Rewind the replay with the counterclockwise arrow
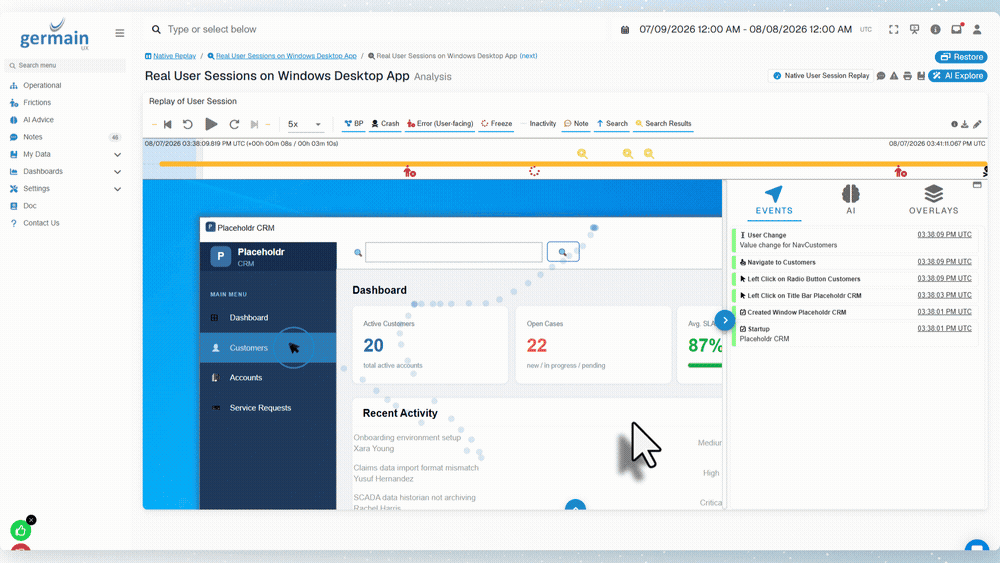This screenshot has width=1000, height=563. click(188, 124)
